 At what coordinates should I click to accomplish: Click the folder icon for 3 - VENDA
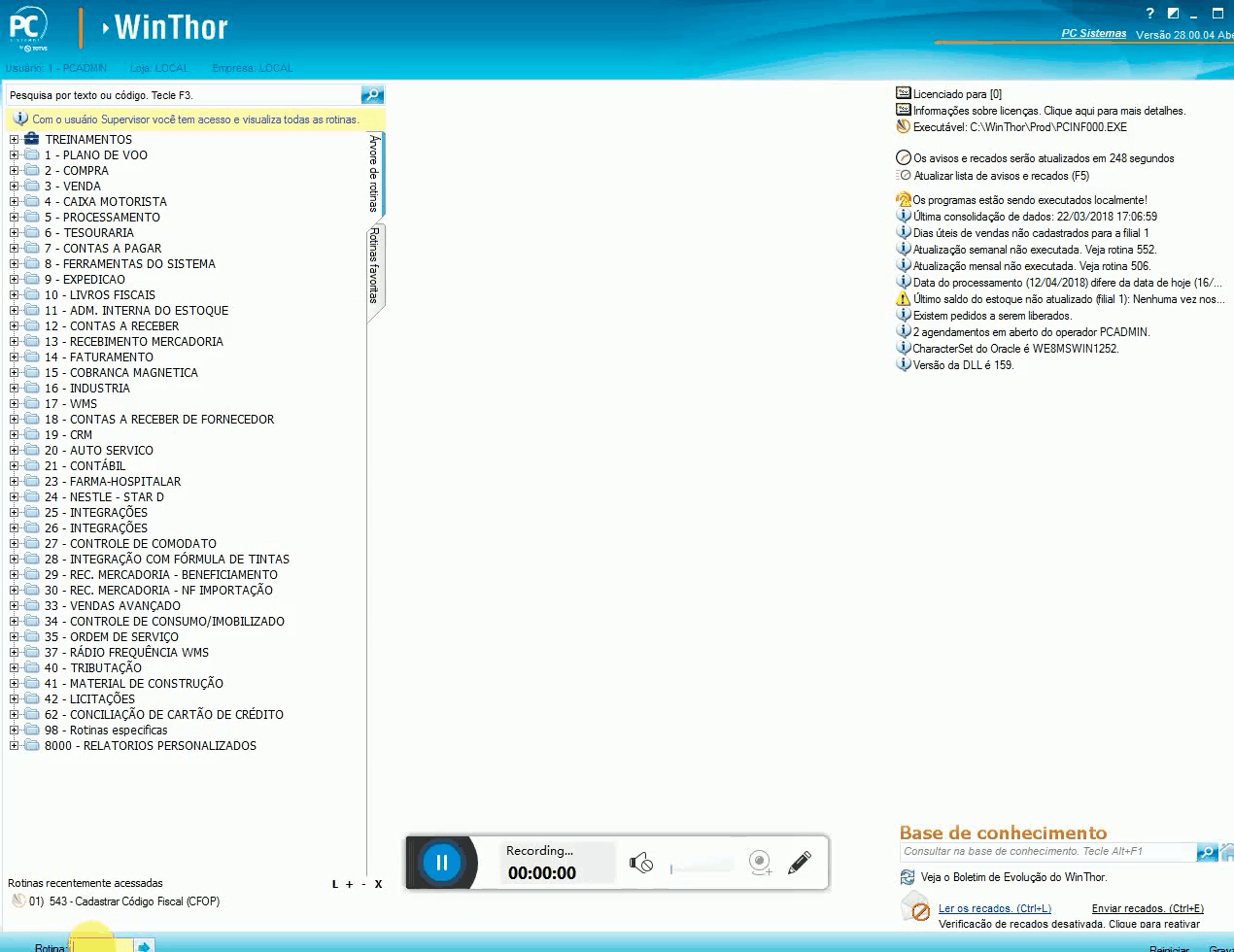pyautogui.click(x=32, y=186)
